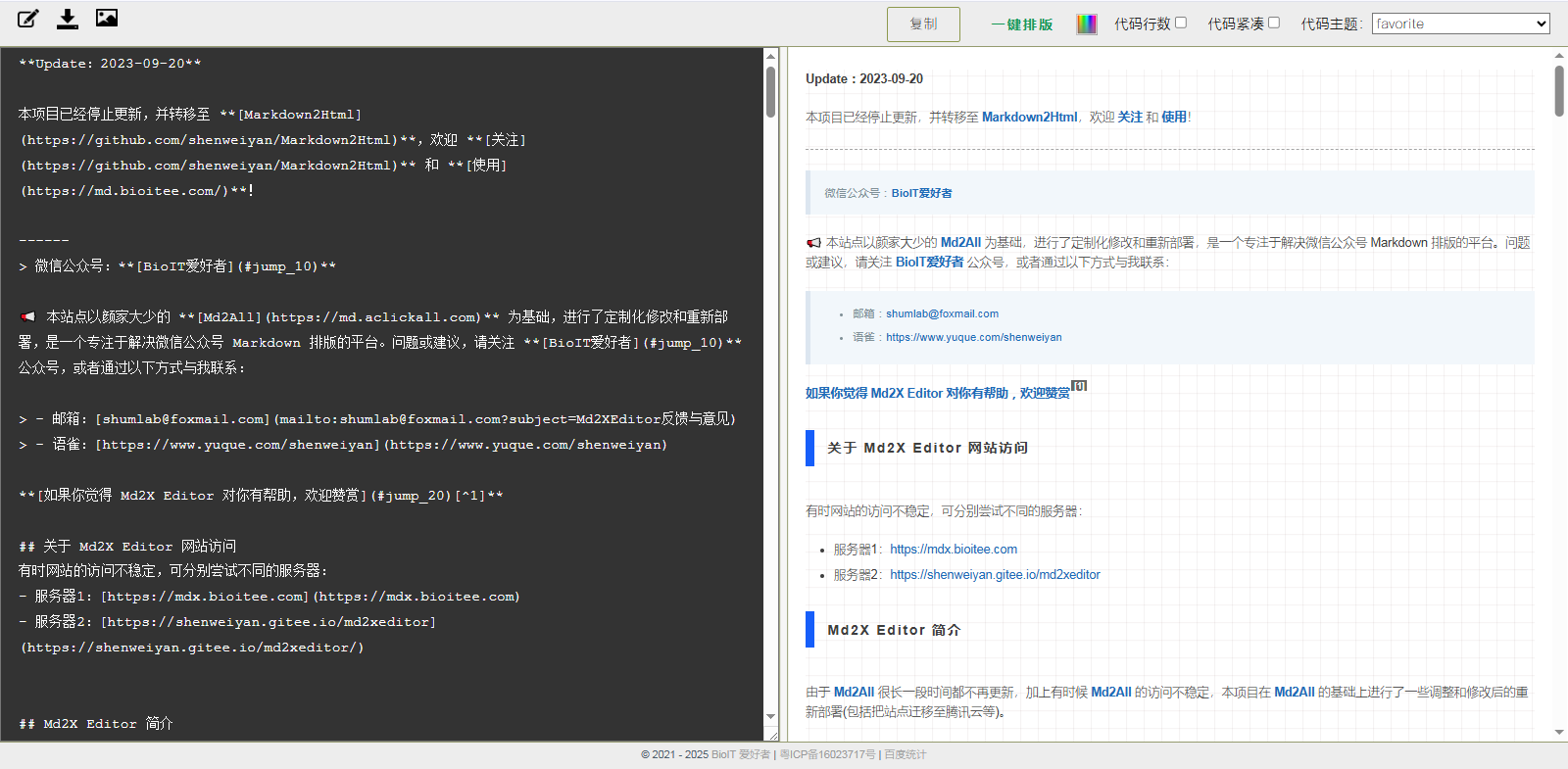This screenshot has height=769, width=1568.
Task: Click the editor scrollbar up arrow
Action: 770,56
